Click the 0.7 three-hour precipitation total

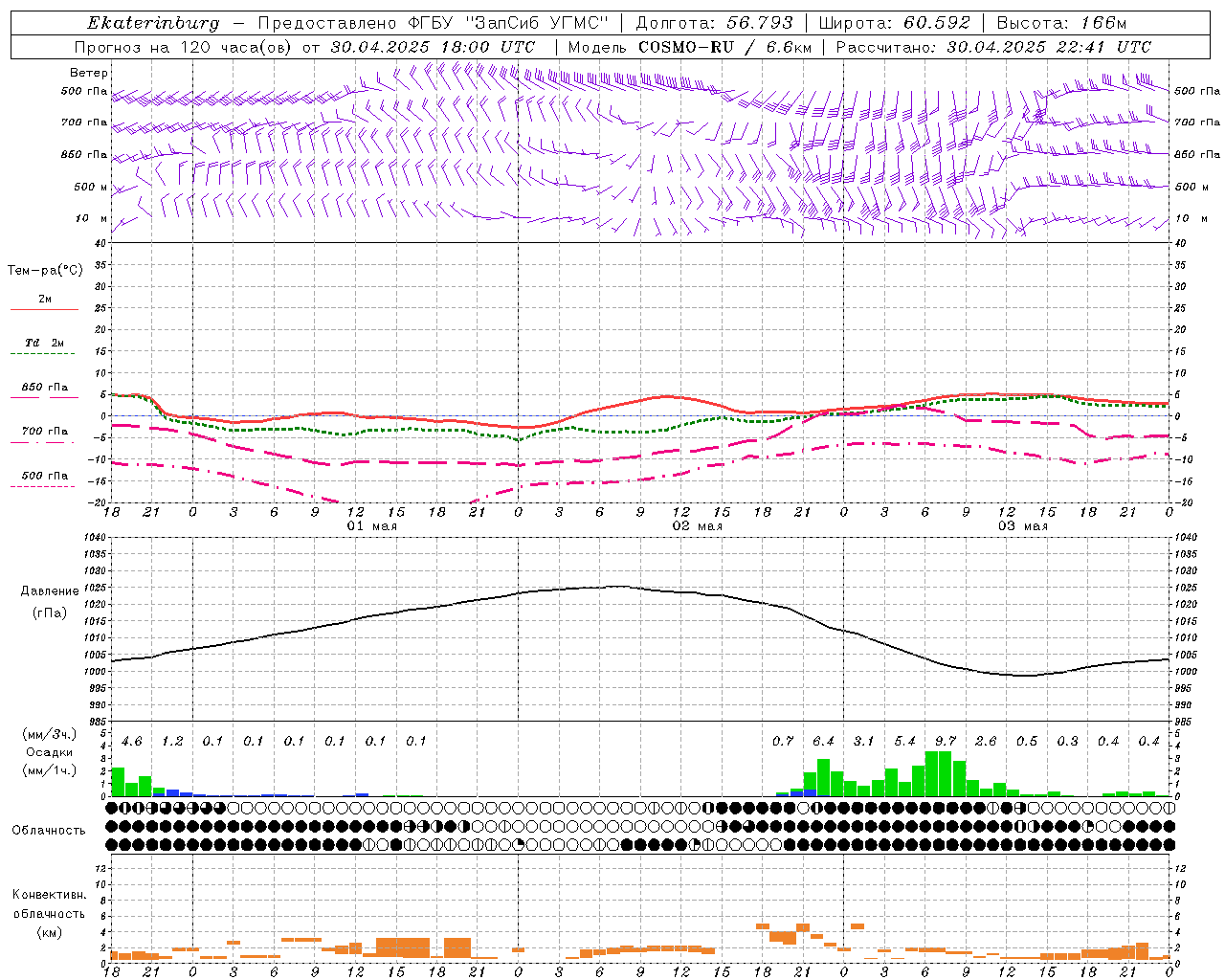coord(783,742)
